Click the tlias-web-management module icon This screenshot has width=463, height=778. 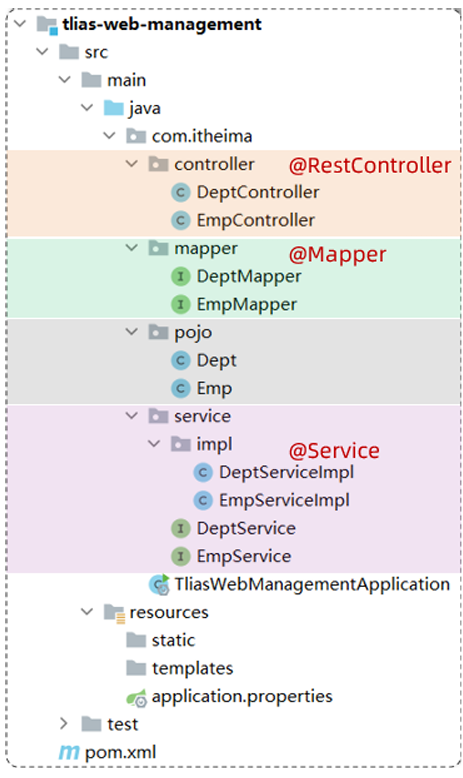pos(47,25)
